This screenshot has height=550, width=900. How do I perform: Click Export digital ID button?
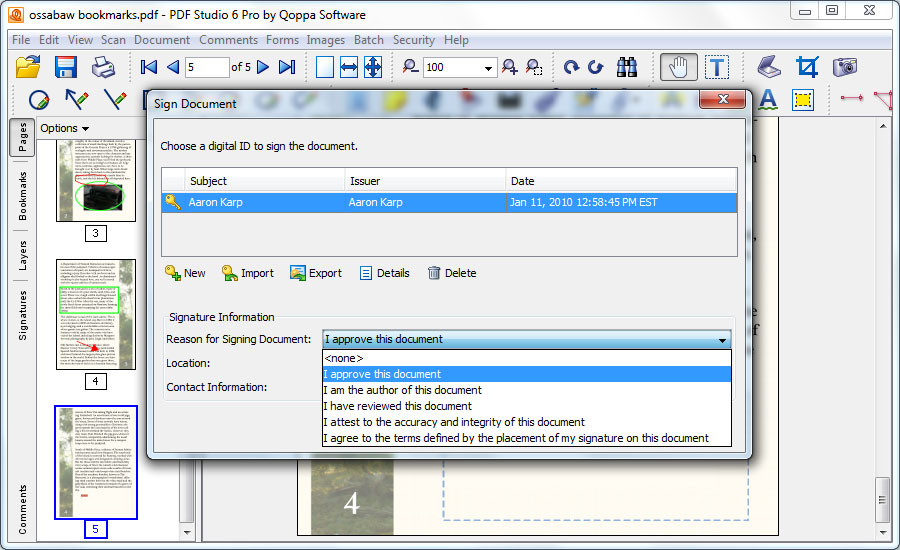pos(316,273)
